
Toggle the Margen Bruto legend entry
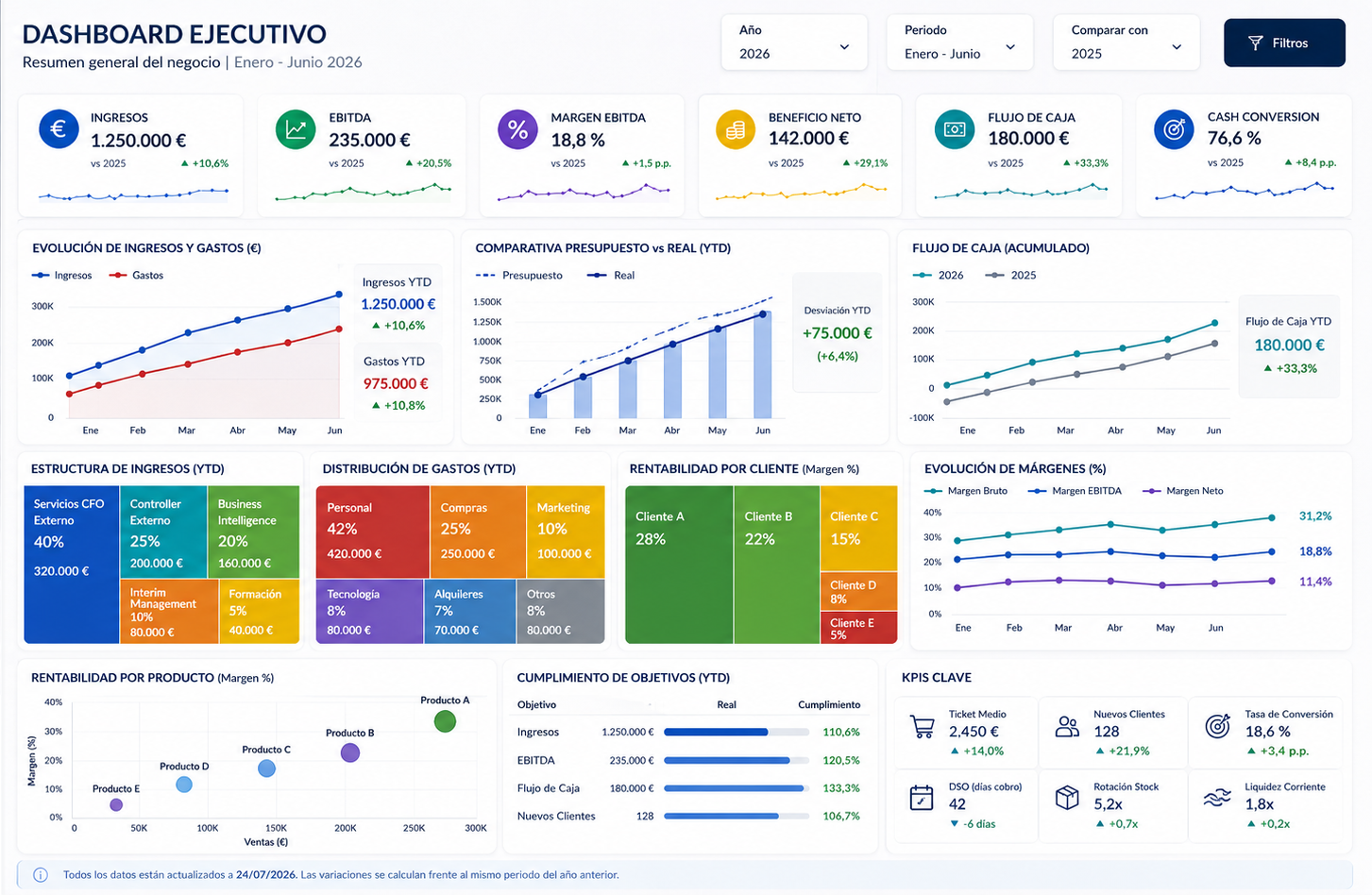click(x=966, y=491)
